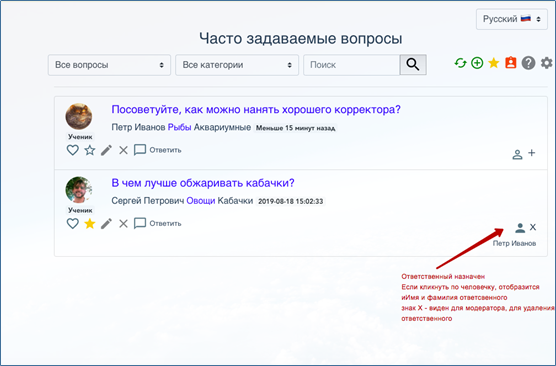556x366 pixels.
Task: Click the comment bubble icon on zucchini question
Action: 140,223
